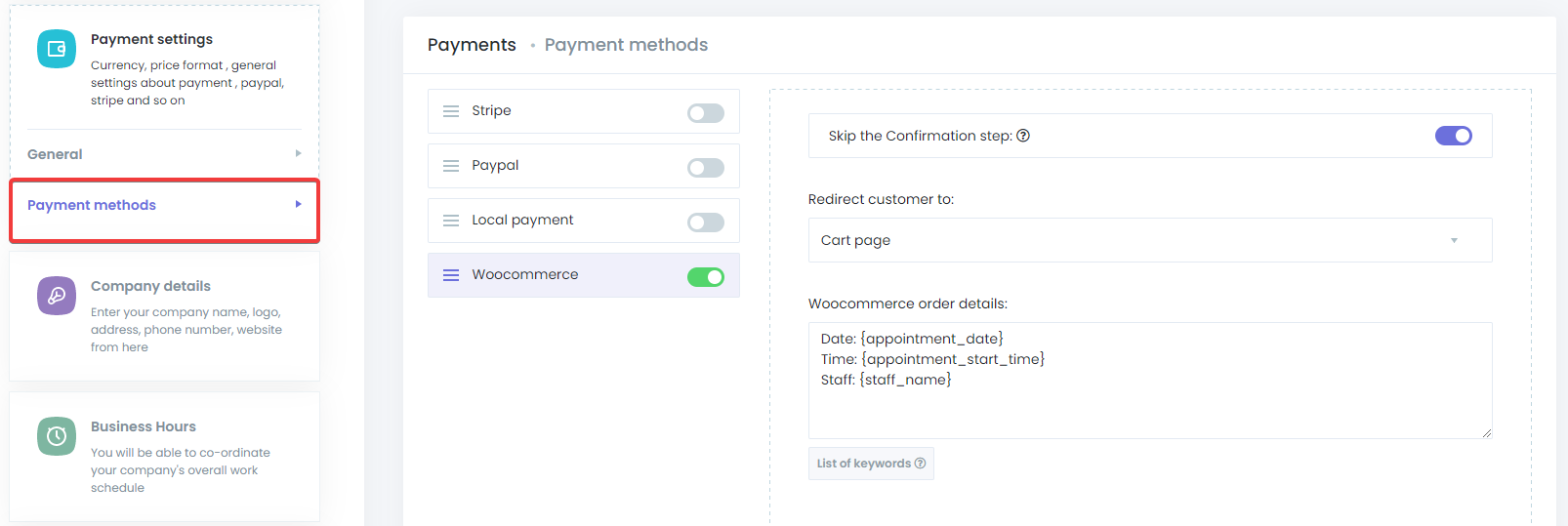Click the Company details description text
Viewport: 1568px width, 526px height.
[x=186, y=330]
